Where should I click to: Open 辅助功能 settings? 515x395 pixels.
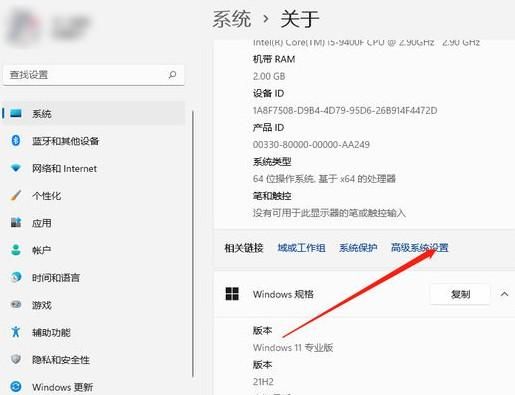93,332
